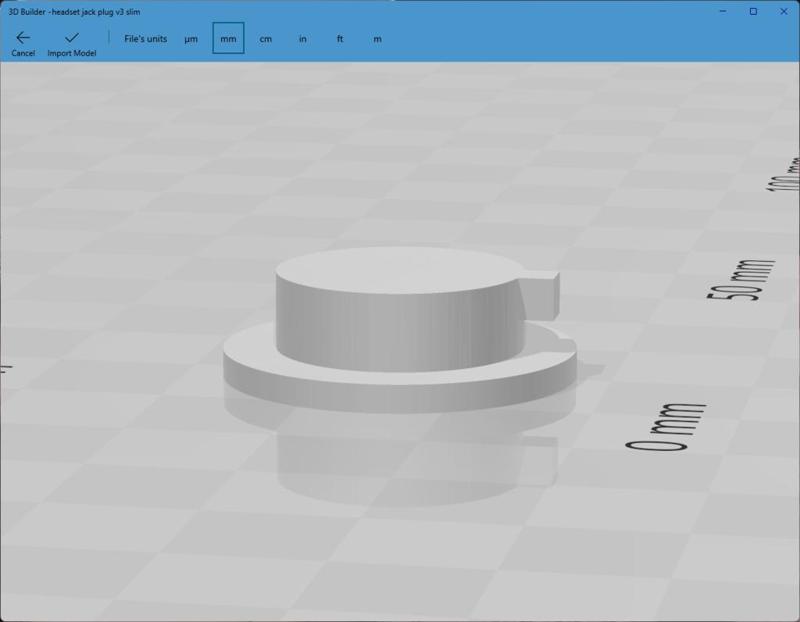Select mm as file's units
This screenshot has width=800, height=622.
click(228, 38)
